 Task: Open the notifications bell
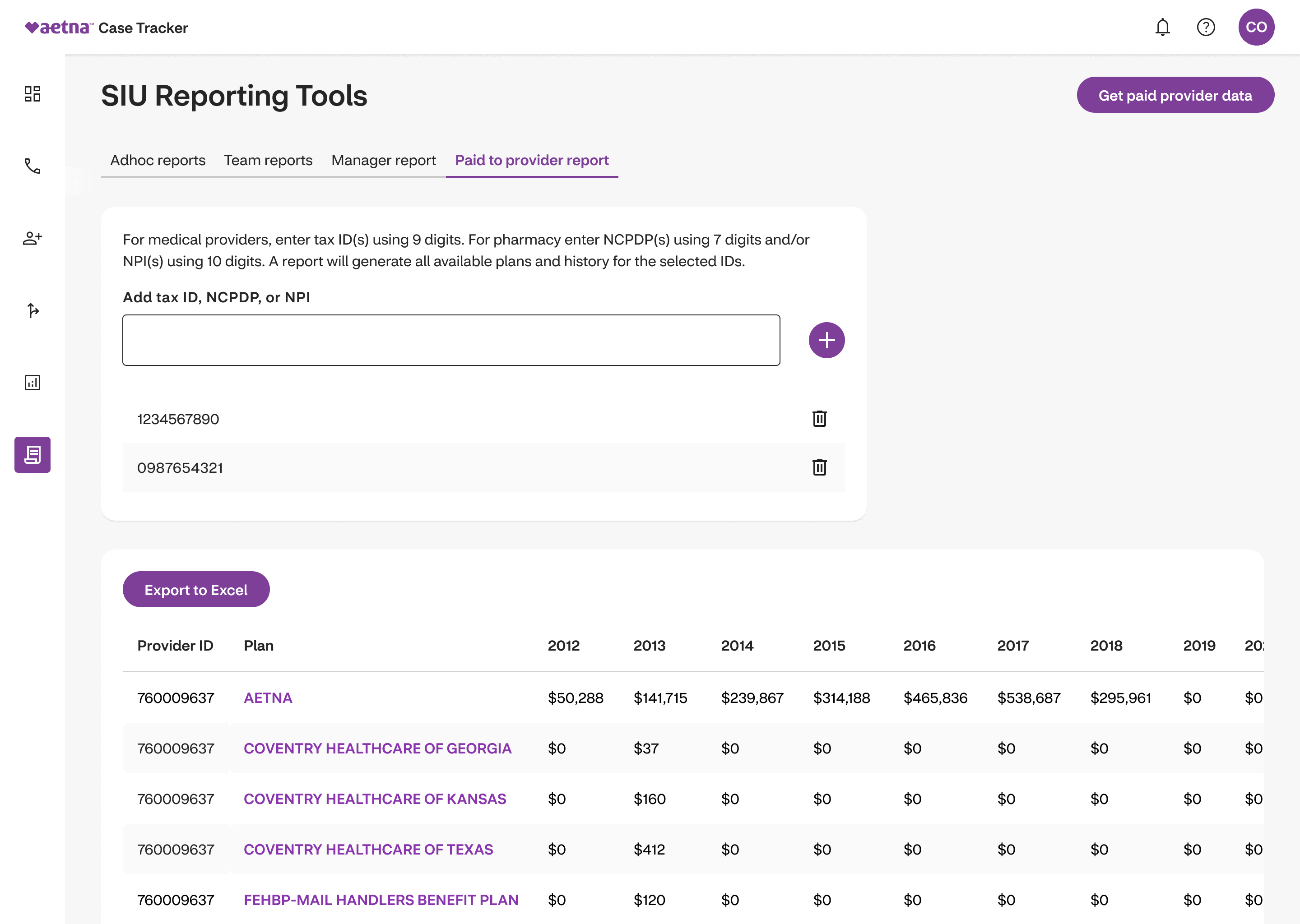(1162, 28)
